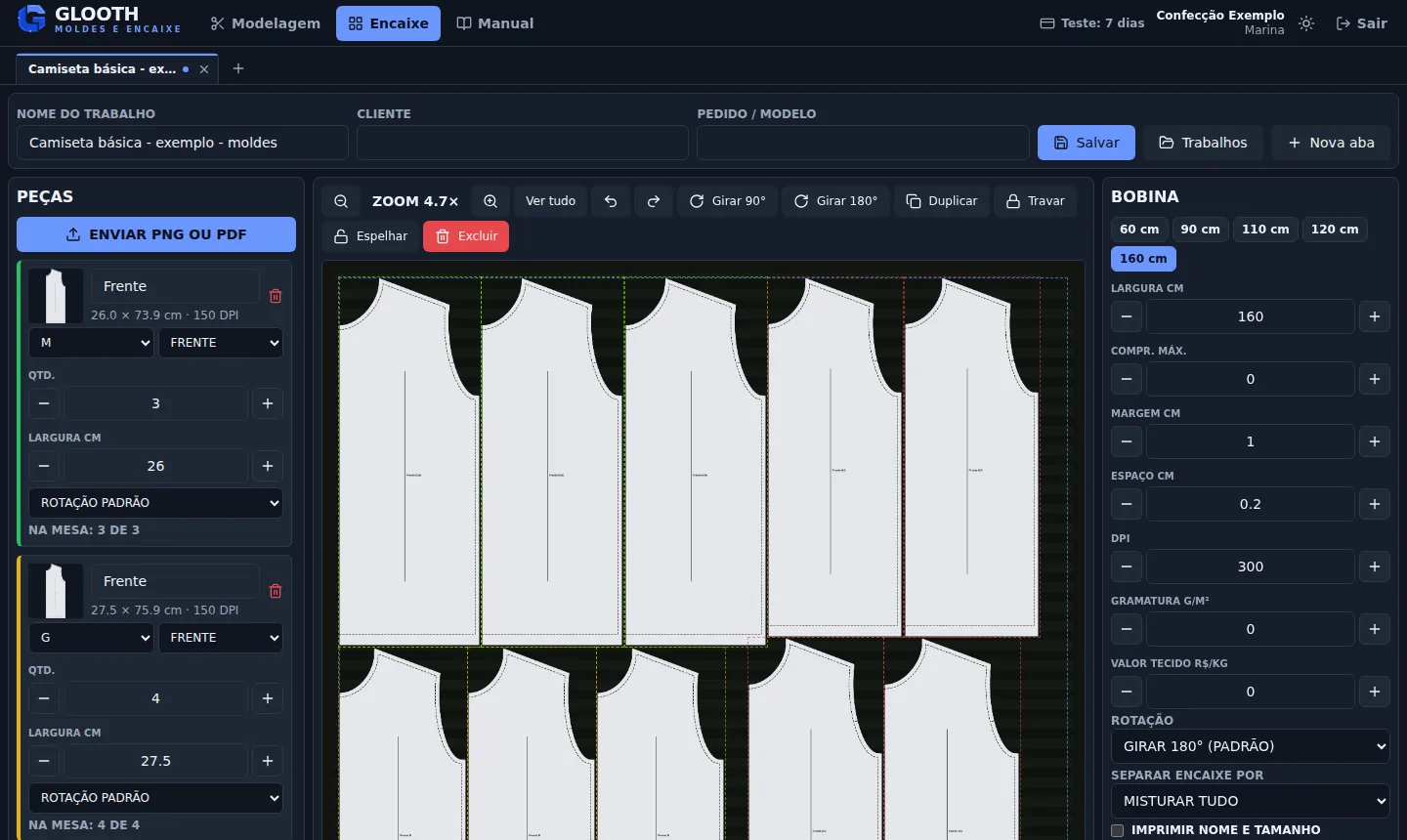The height and width of the screenshot is (840, 1407).
Task: Open the size M dropdown of first piece
Action: 91,343
